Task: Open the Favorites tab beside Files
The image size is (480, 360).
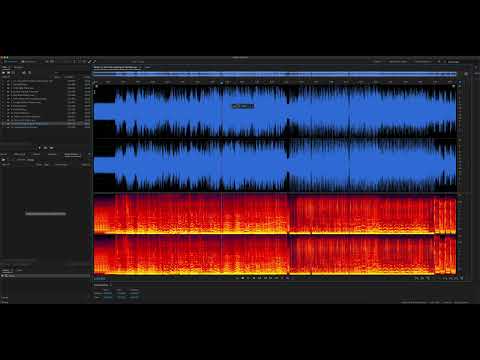Action: click(x=18, y=67)
